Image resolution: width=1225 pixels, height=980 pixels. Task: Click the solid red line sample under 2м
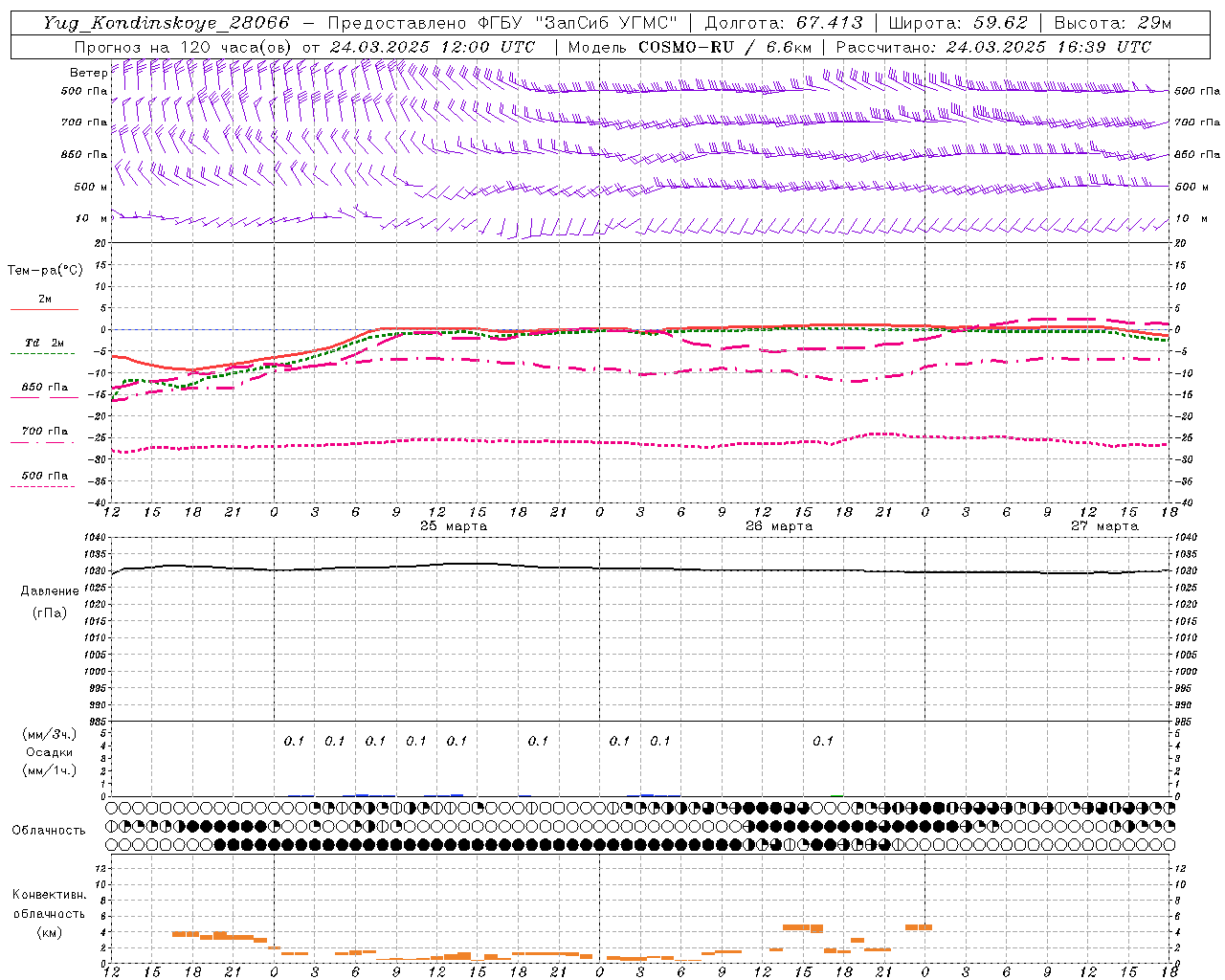(44, 310)
